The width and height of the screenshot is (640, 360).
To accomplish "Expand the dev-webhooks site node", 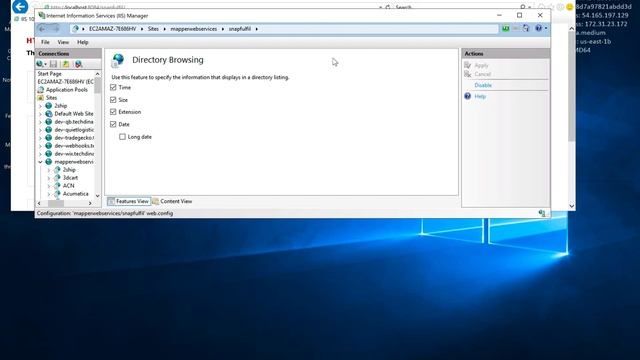I will (40, 146).
